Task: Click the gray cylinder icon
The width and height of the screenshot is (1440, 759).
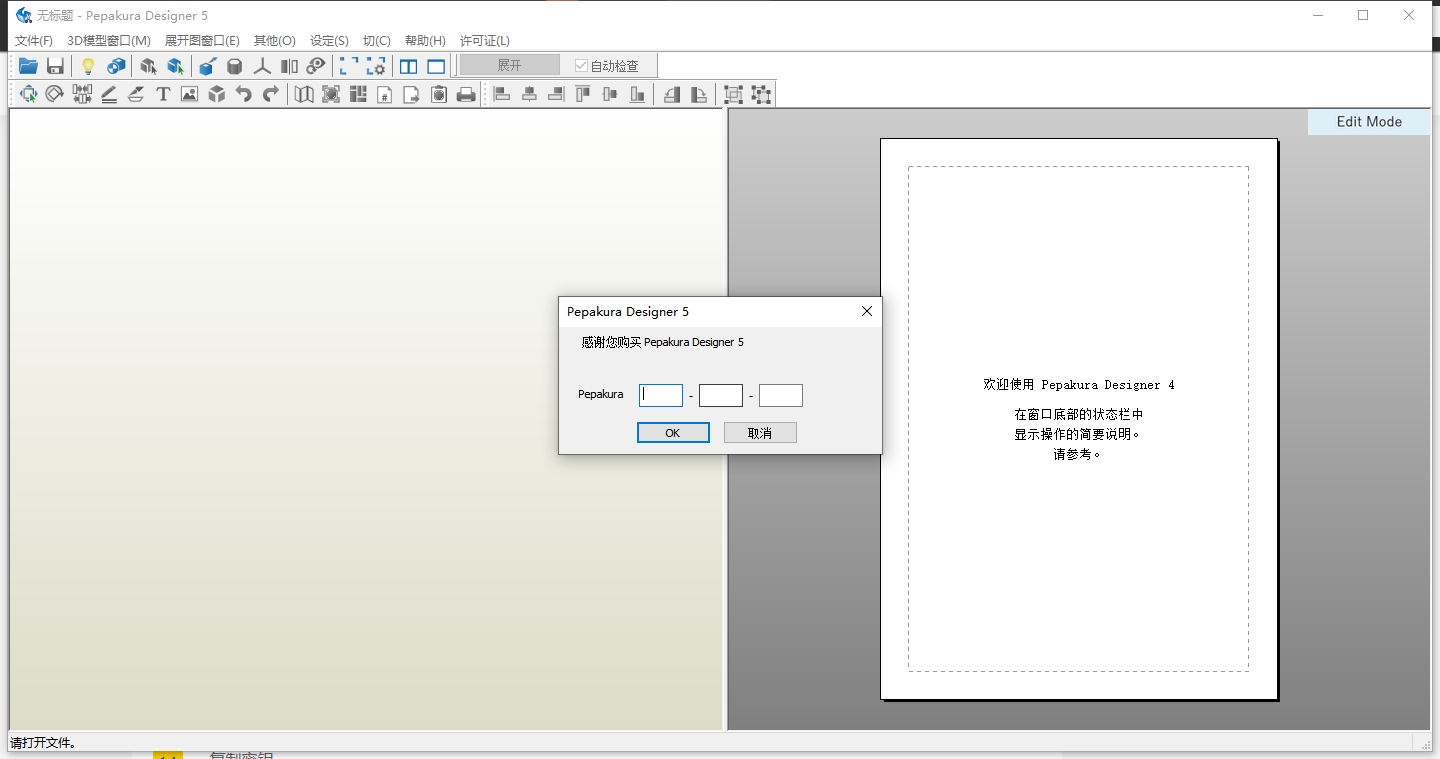Action: point(235,66)
